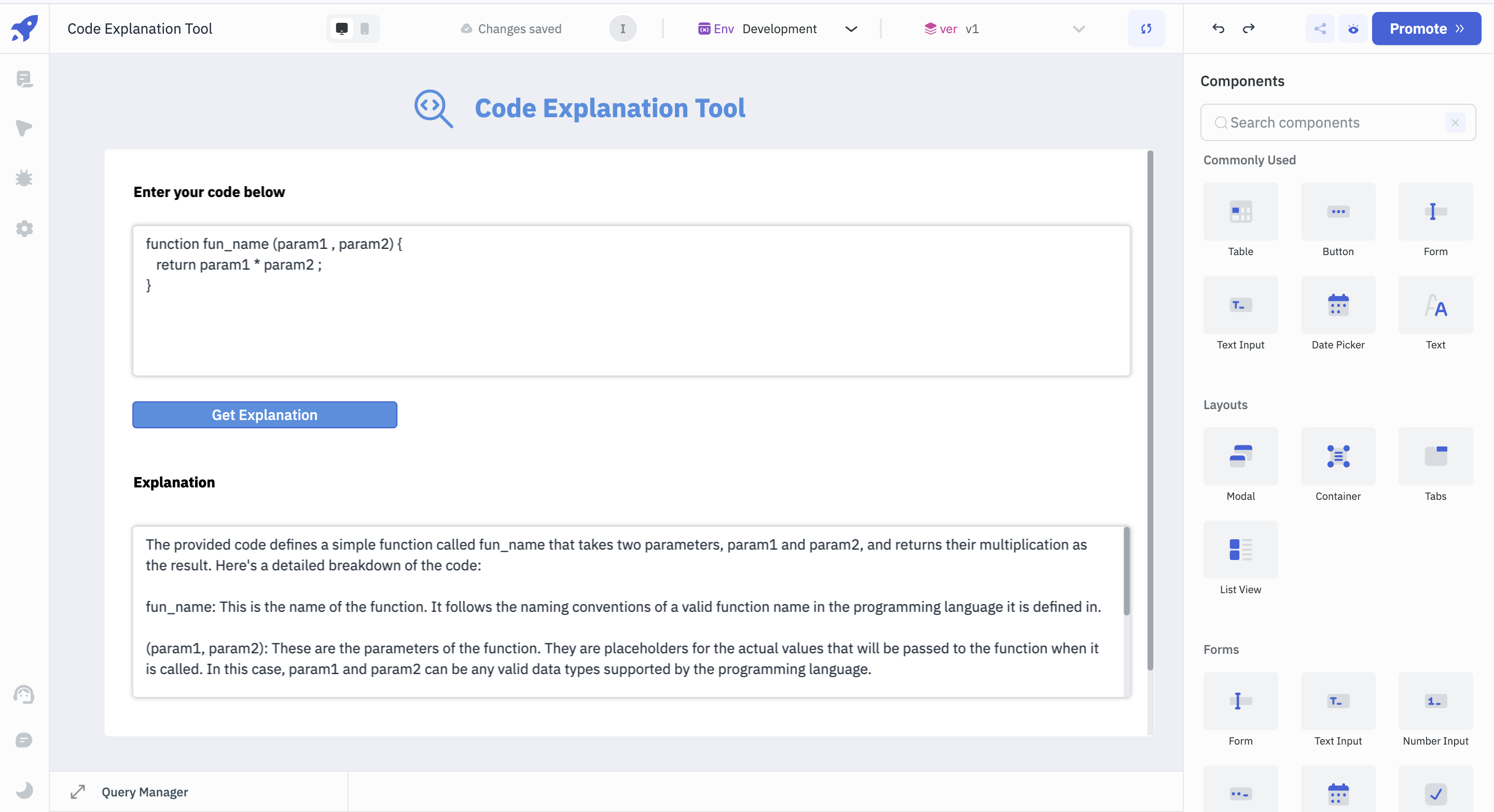
Task: Open the debugger bug icon in sidebar
Action: 24,178
